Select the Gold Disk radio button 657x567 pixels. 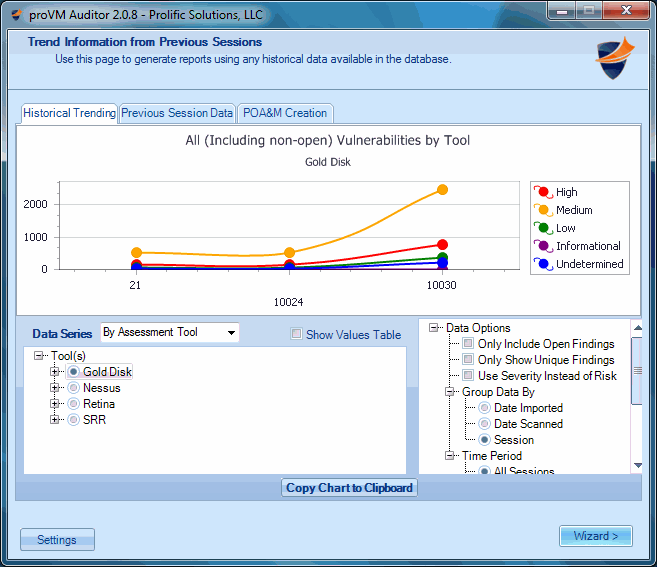pyautogui.click(x=73, y=372)
